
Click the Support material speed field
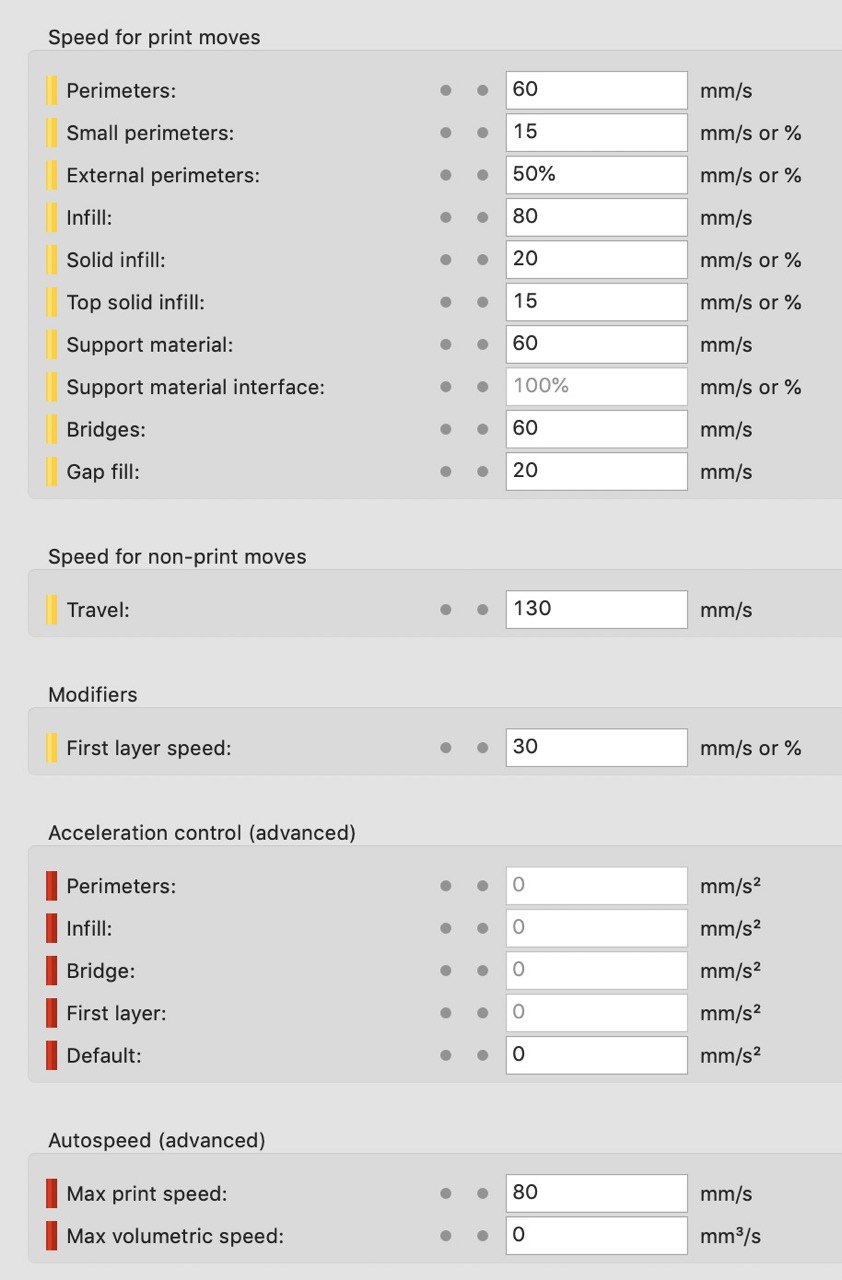coord(596,345)
